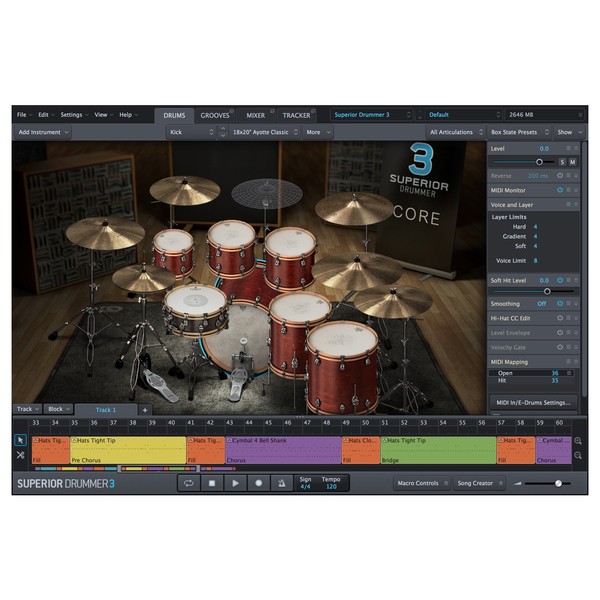The image size is (600, 600).
Task: Adjust the master volume slider handle
Action: tap(558, 484)
